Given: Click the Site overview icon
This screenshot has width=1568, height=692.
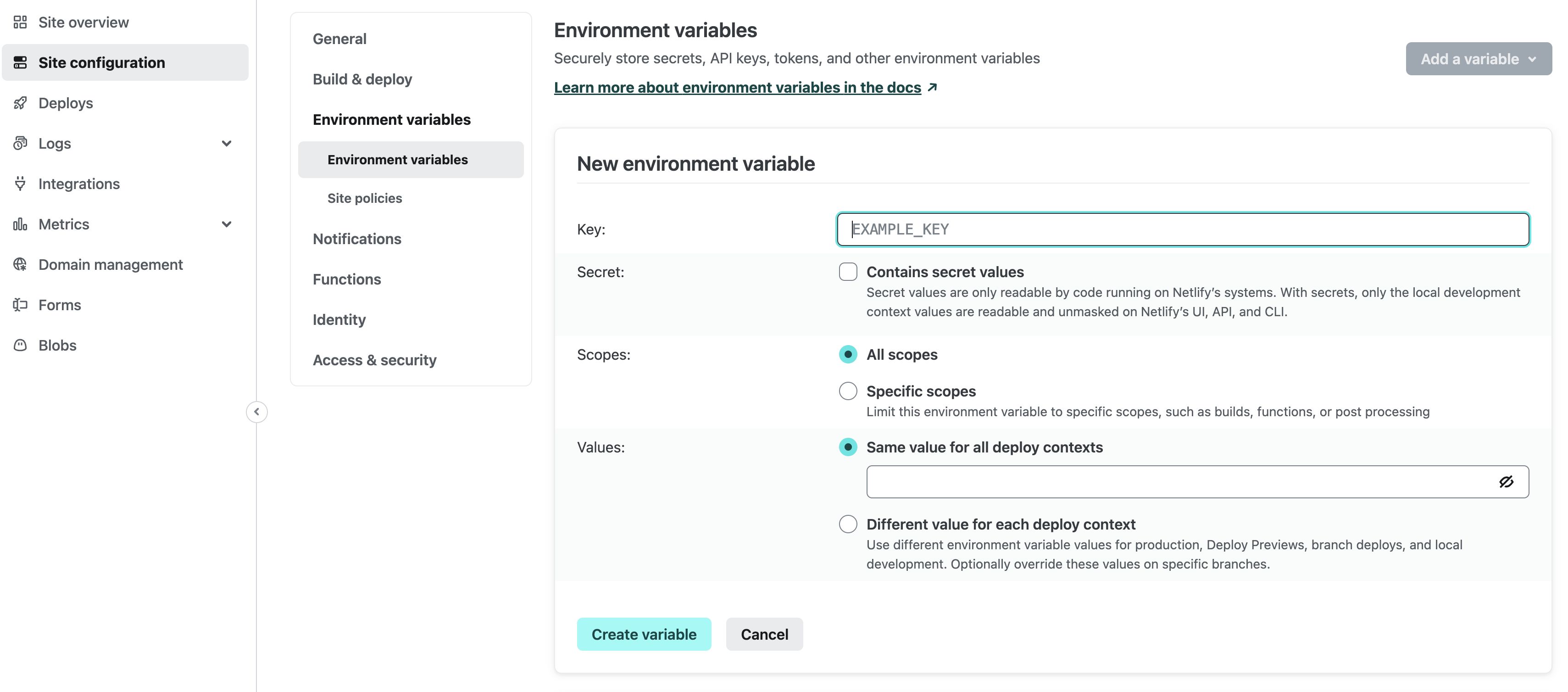Looking at the screenshot, I should pyautogui.click(x=21, y=22).
